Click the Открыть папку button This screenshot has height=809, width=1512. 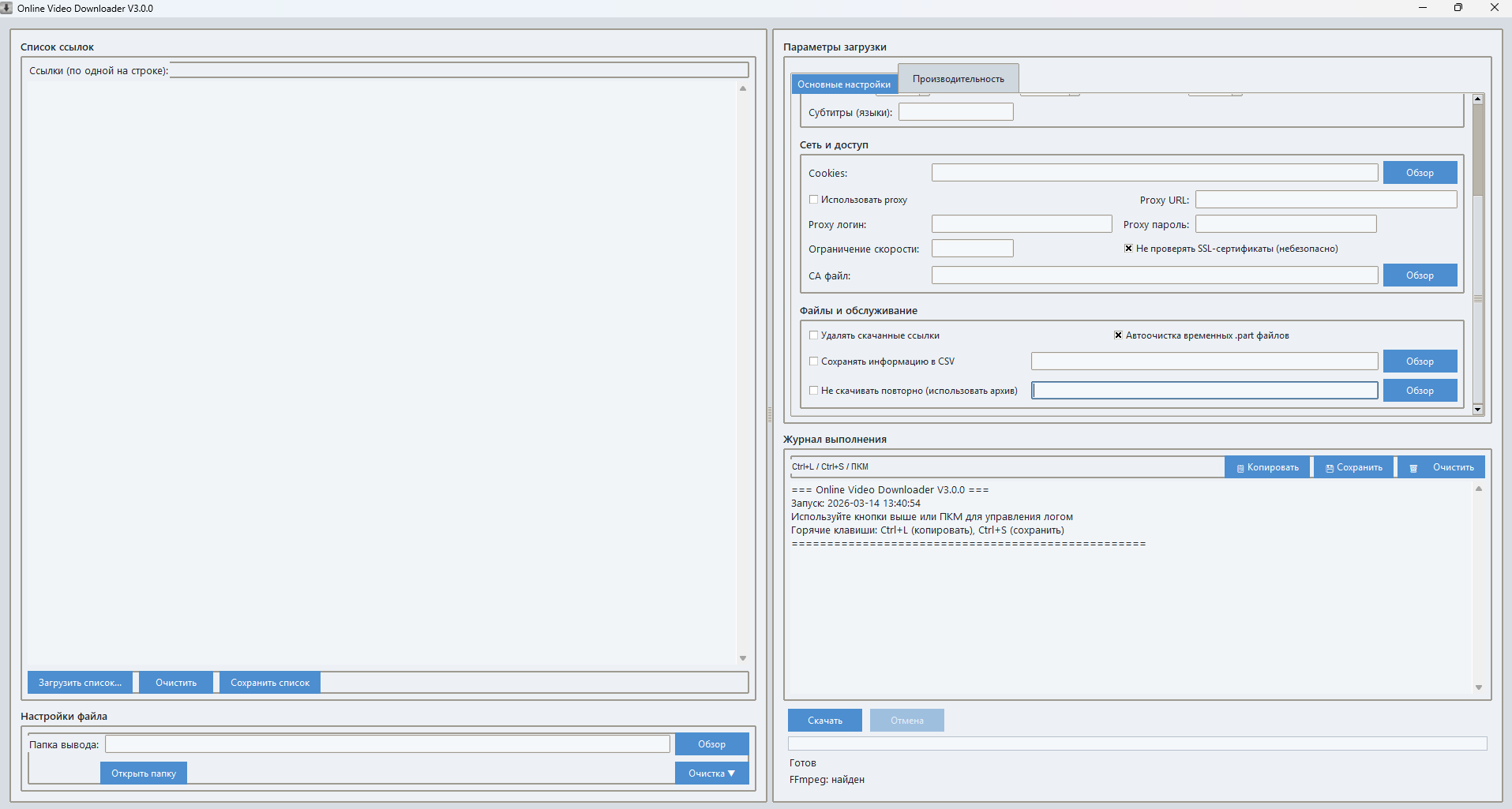tap(143, 773)
